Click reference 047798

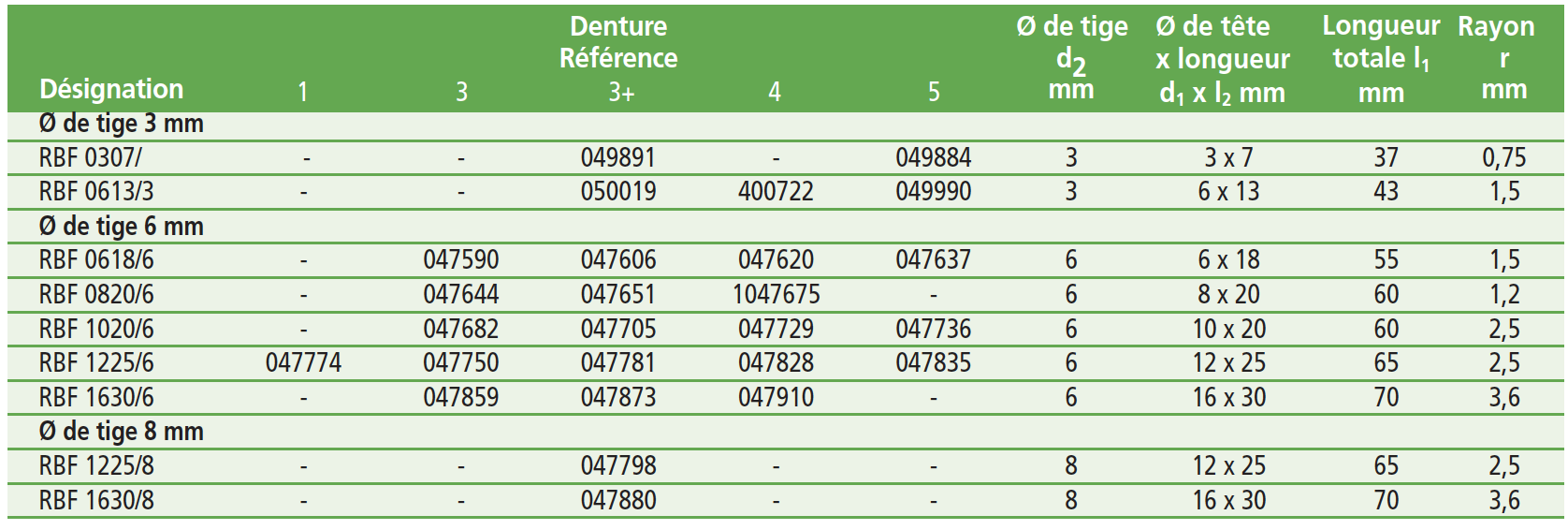(617, 466)
